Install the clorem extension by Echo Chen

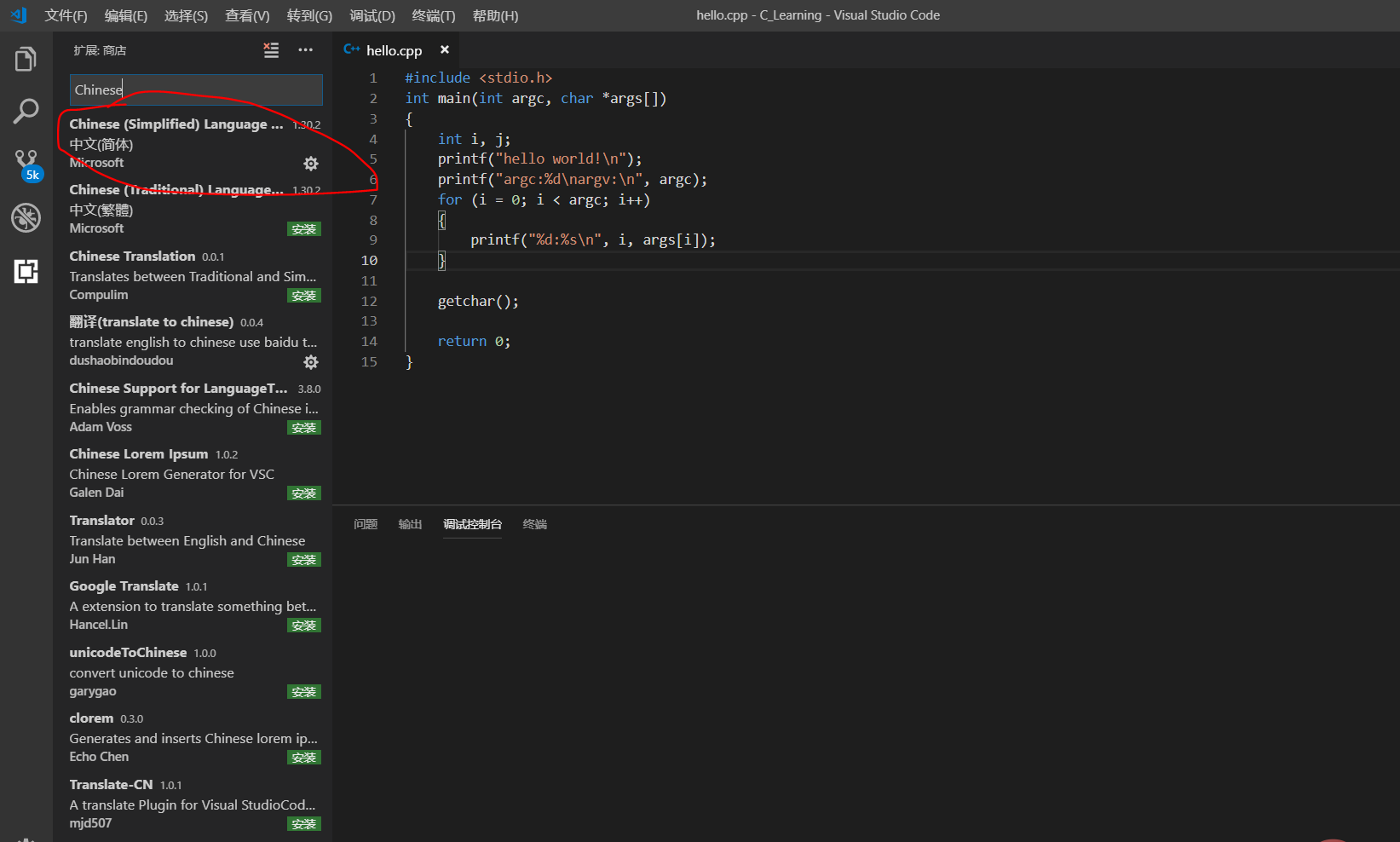[304, 758]
